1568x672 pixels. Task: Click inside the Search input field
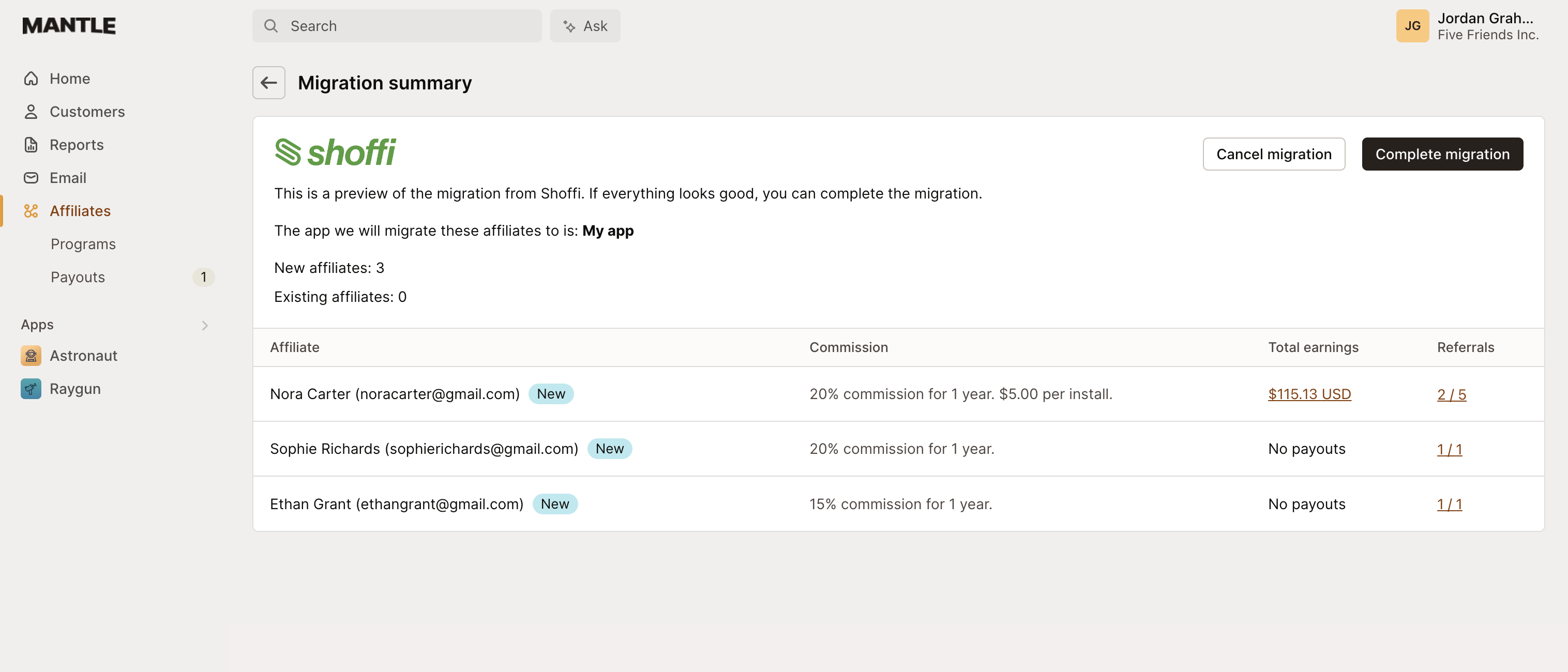point(396,25)
